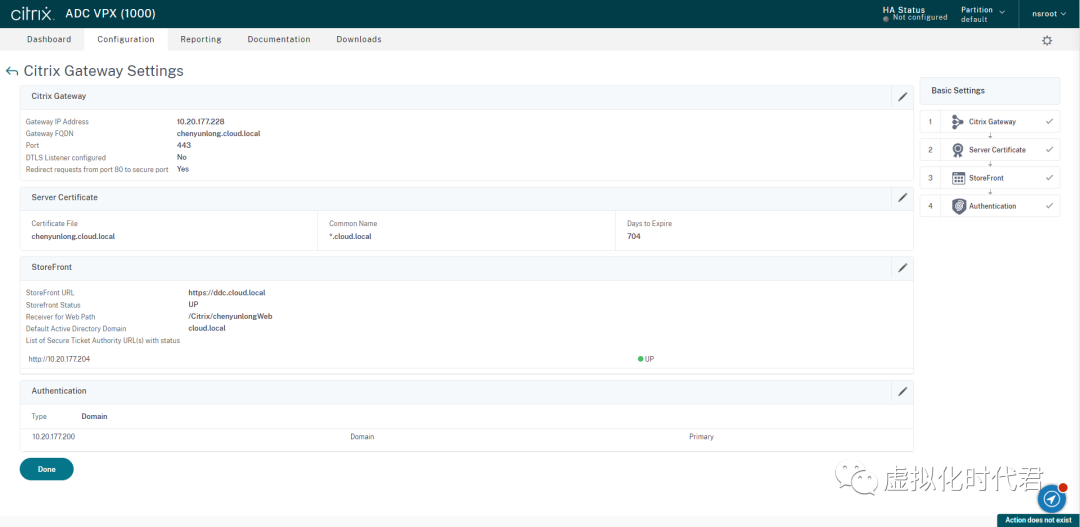Click Gateway FQDN value chenyunlong.cloud.local
1080x527 pixels.
click(218, 133)
